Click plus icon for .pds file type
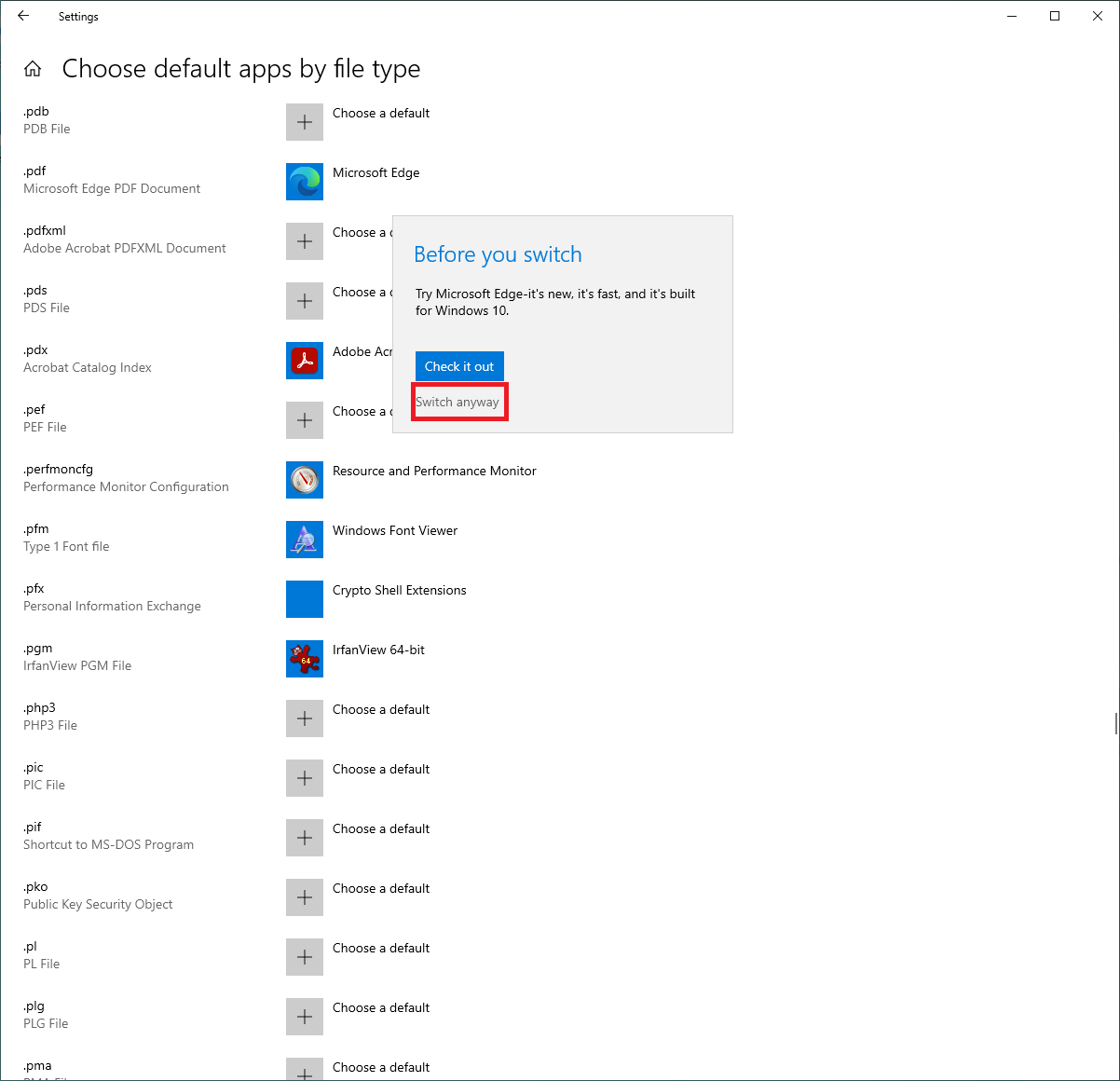 304,301
